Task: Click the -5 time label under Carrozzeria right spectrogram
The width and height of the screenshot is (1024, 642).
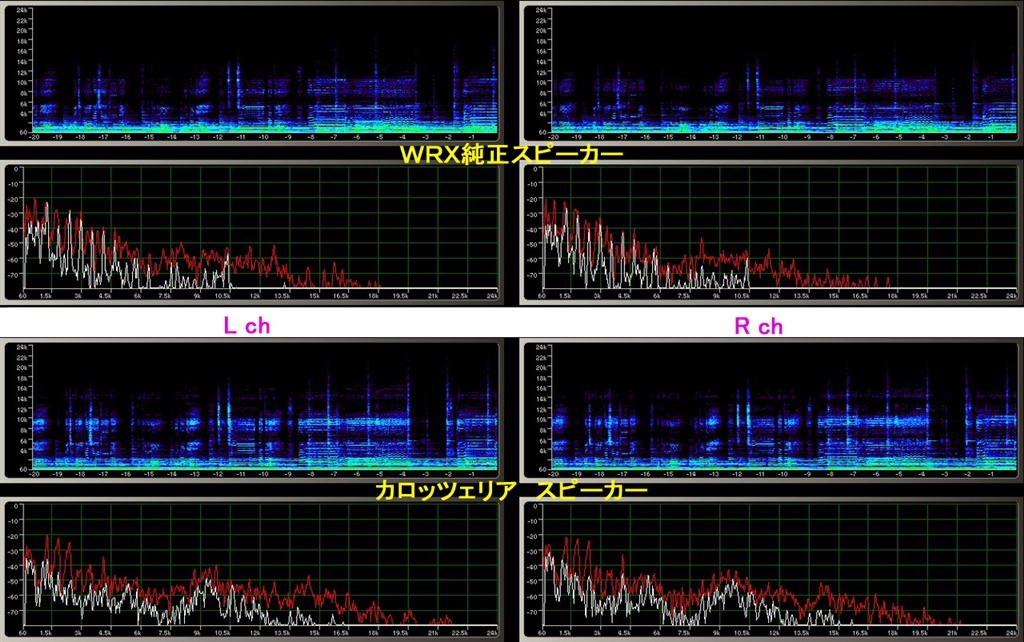Action: click(899, 474)
